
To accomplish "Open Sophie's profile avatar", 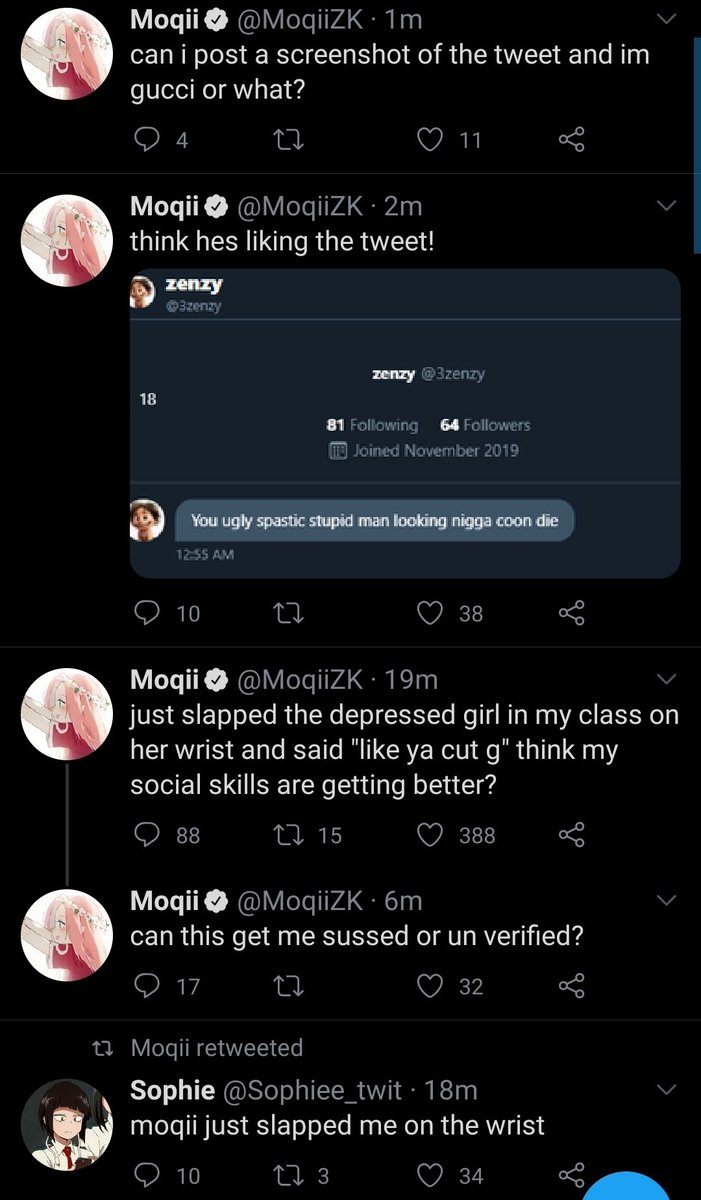I will 66,1124.
